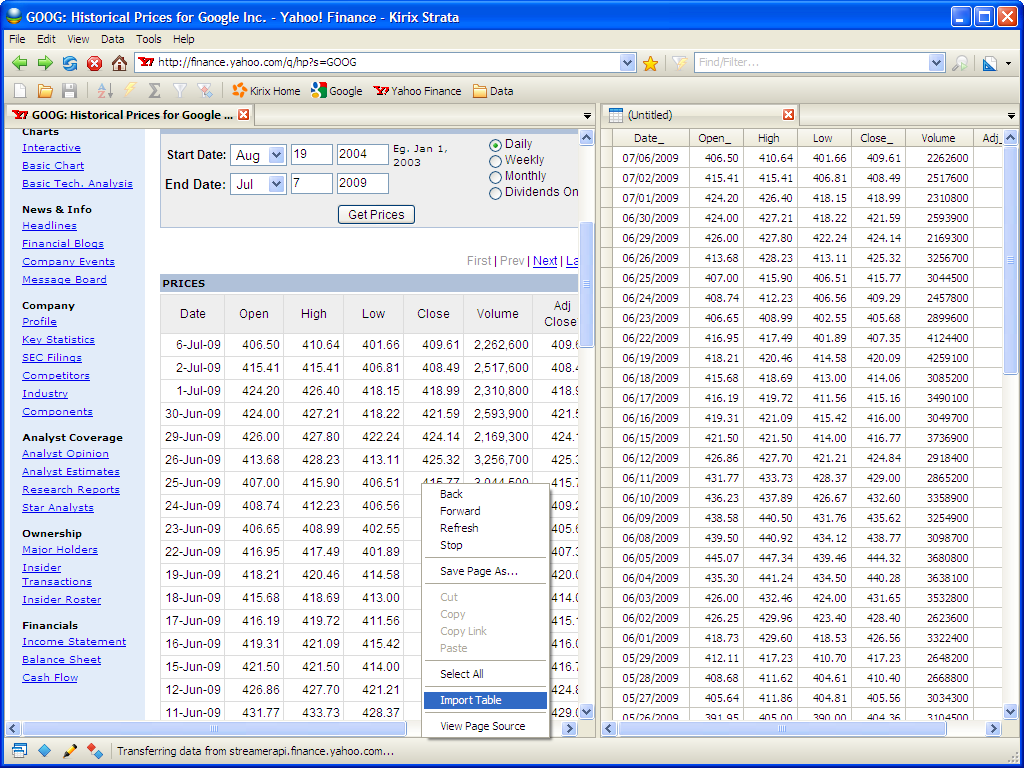Click the Find/Filter search field
The height and width of the screenshot is (768, 1024).
tap(811, 63)
